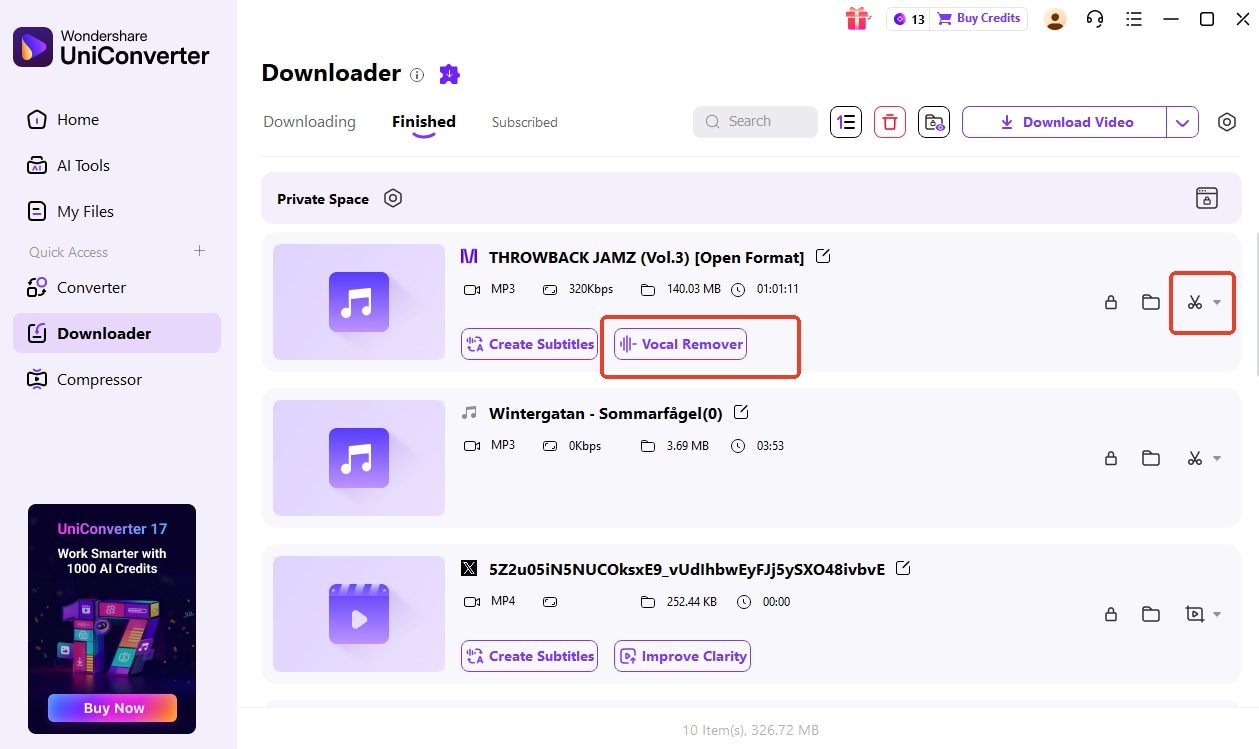The width and height of the screenshot is (1259, 749).
Task: Open the preview dropdown on the MP4 row
Action: click(1215, 614)
